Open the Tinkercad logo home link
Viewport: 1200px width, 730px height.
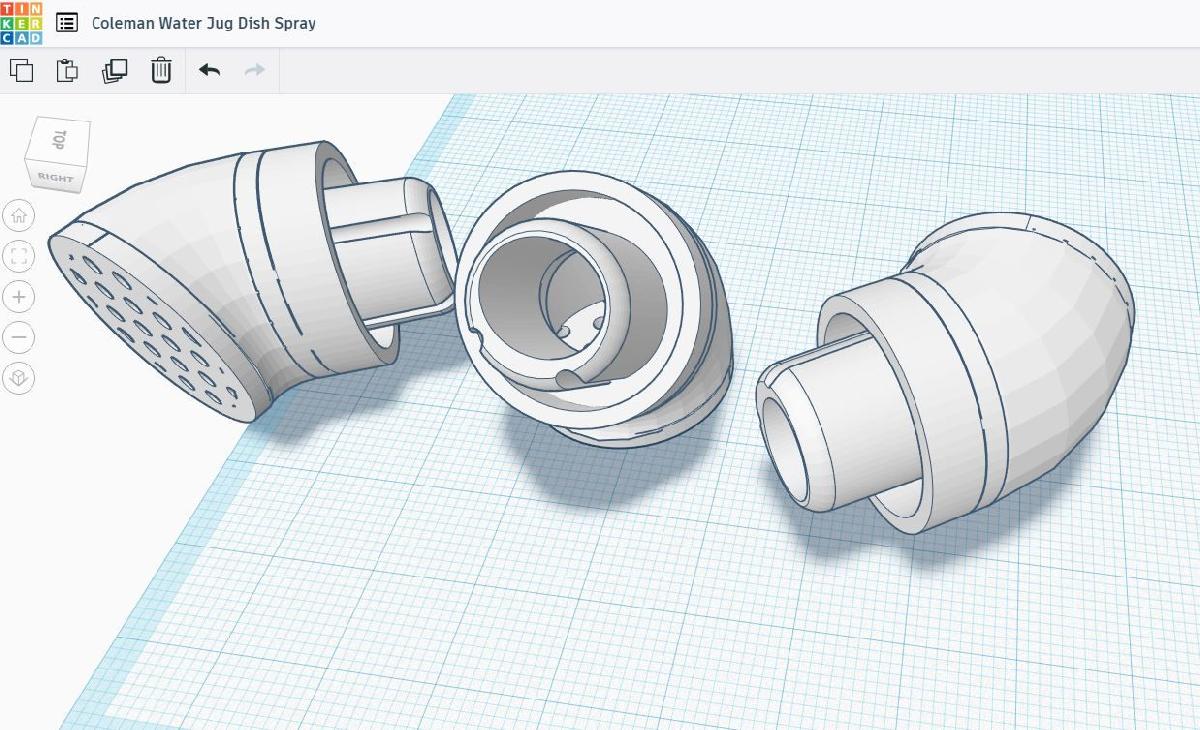click(21, 22)
